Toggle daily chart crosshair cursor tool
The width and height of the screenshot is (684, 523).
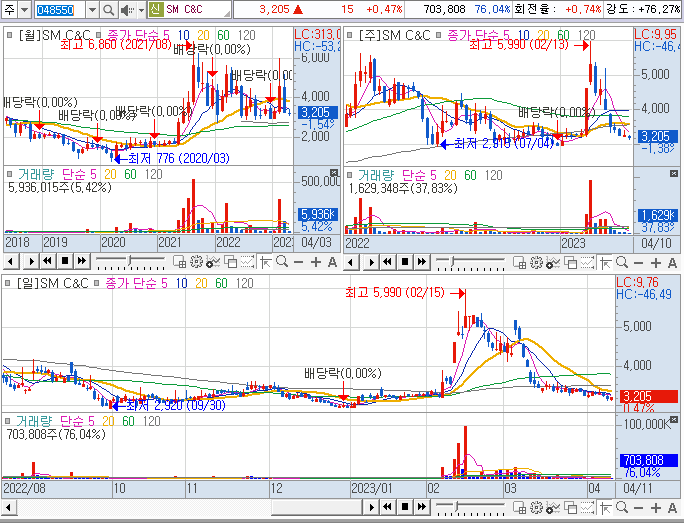[x=605, y=508]
